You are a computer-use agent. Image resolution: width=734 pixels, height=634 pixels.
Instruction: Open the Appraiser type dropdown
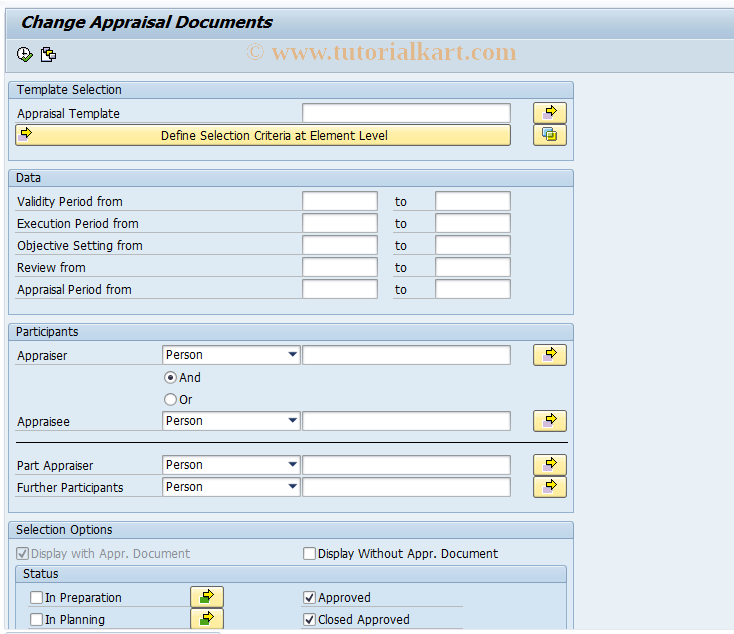(x=231, y=355)
